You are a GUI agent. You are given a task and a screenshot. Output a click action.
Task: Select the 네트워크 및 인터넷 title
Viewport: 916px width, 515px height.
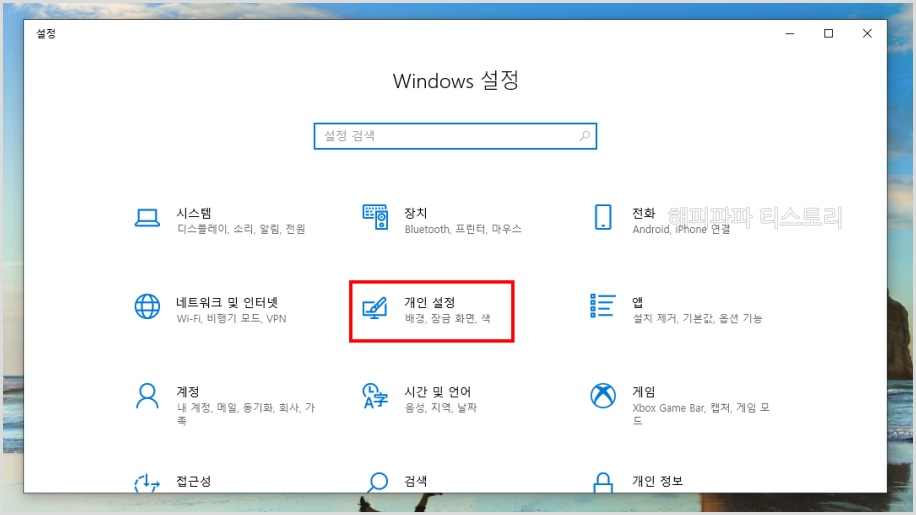(x=227, y=302)
